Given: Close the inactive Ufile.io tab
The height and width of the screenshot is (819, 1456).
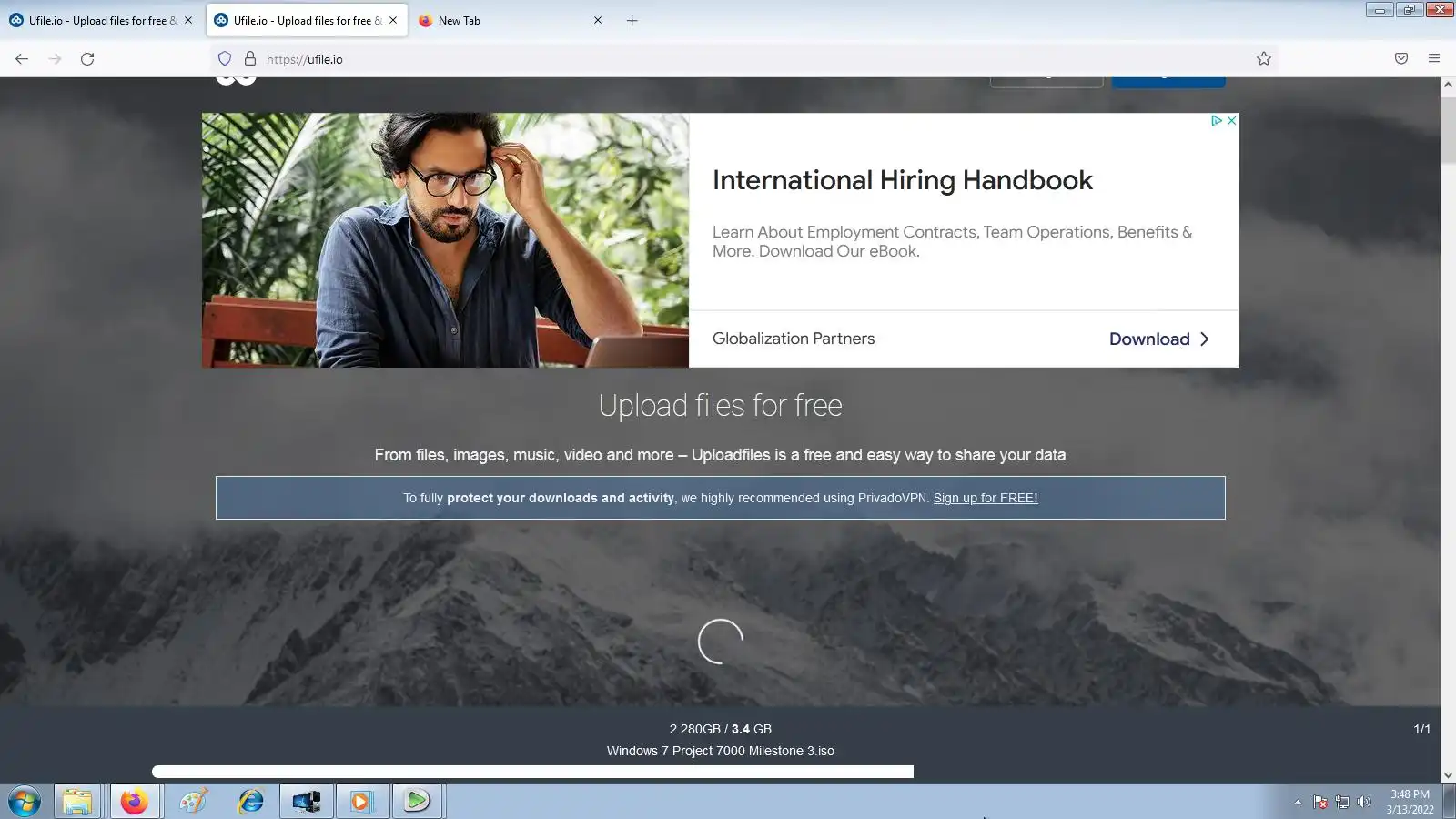Looking at the screenshot, I should click(188, 20).
